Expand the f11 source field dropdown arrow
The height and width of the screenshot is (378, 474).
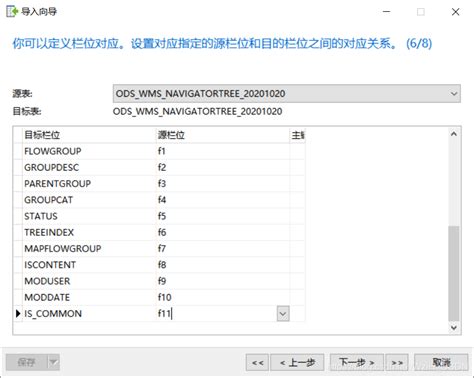pos(283,314)
